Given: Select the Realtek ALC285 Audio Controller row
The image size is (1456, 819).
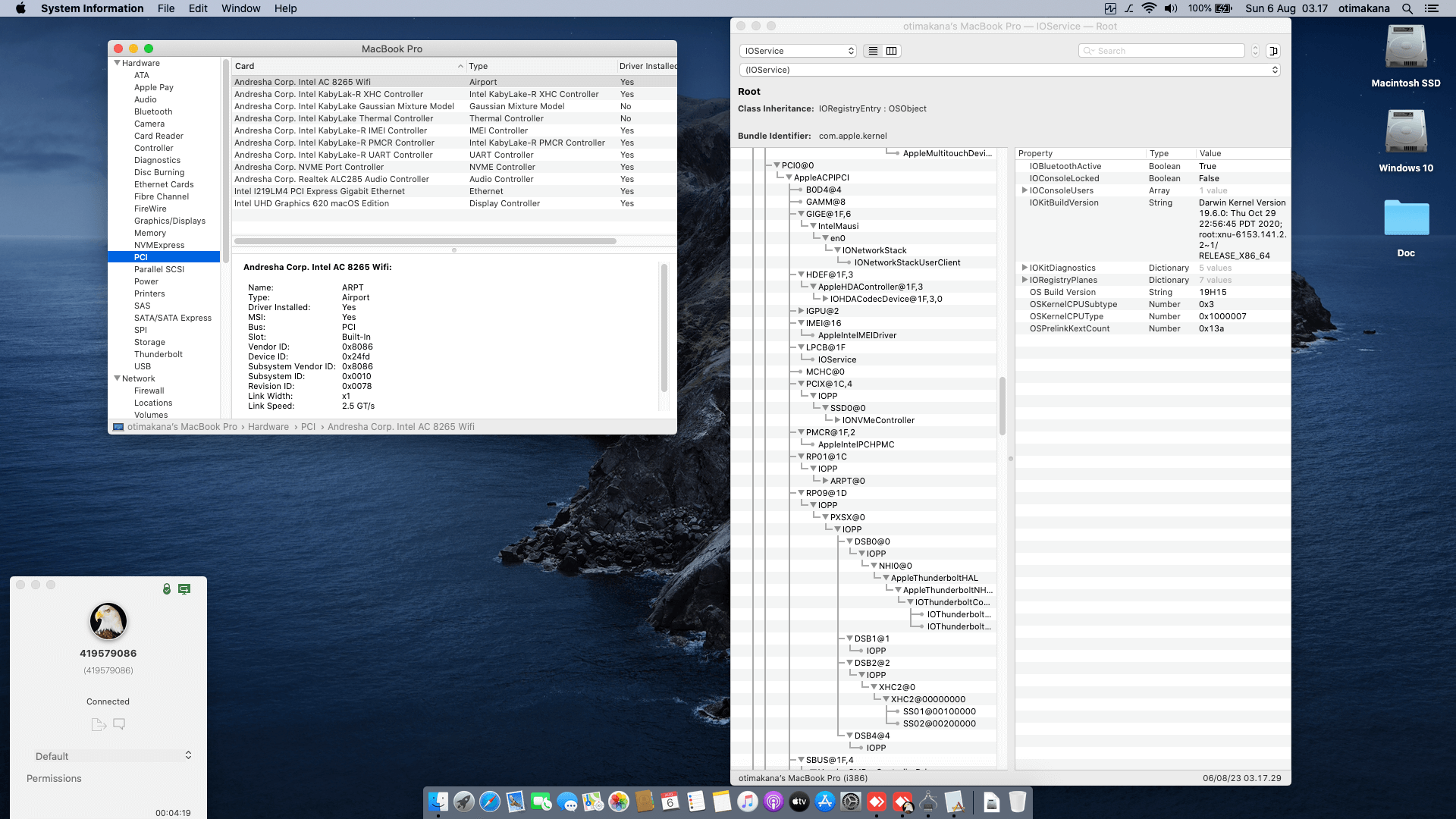Looking at the screenshot, I should click(453, 179).
